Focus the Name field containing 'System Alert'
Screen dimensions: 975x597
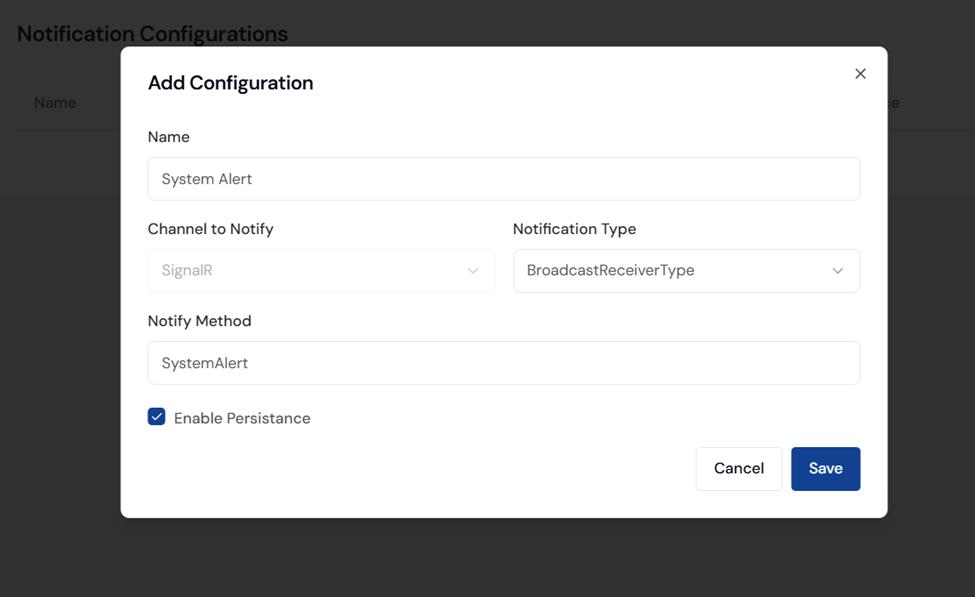click(503, 179)
